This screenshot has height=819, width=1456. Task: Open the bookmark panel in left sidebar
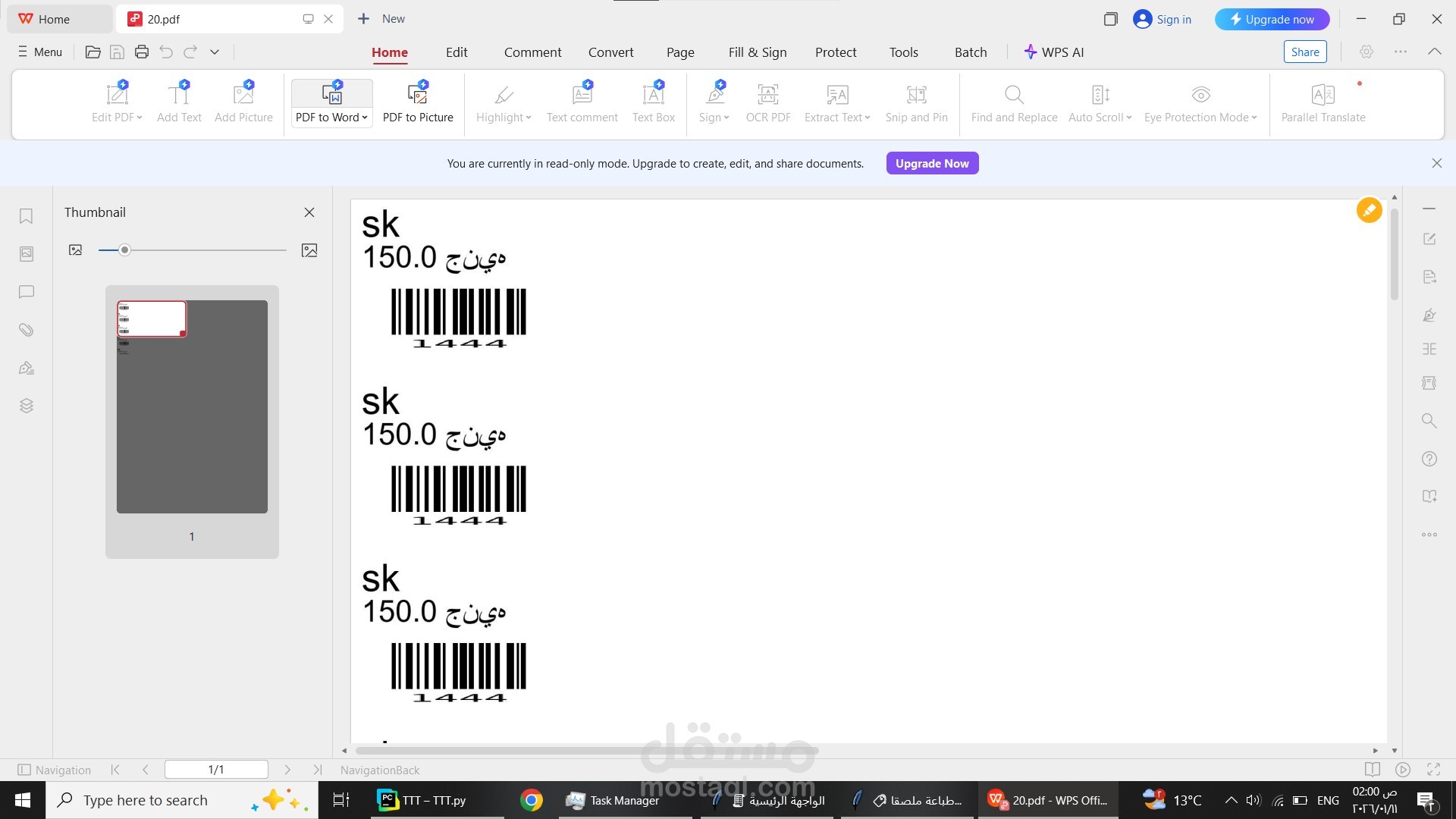click(27, 216)
